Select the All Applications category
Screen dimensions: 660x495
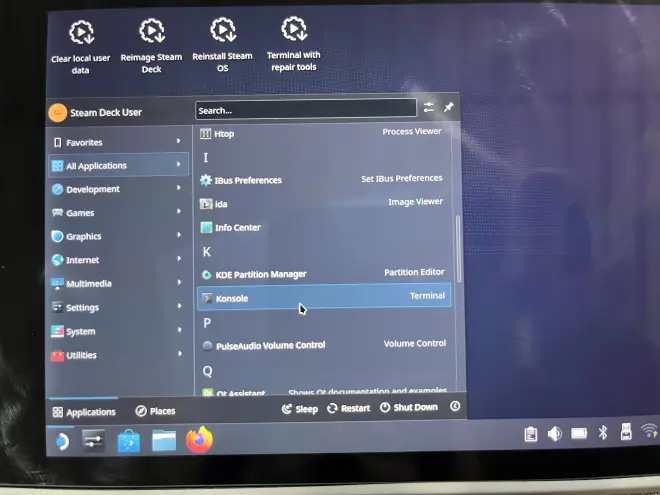coord(119,165)
